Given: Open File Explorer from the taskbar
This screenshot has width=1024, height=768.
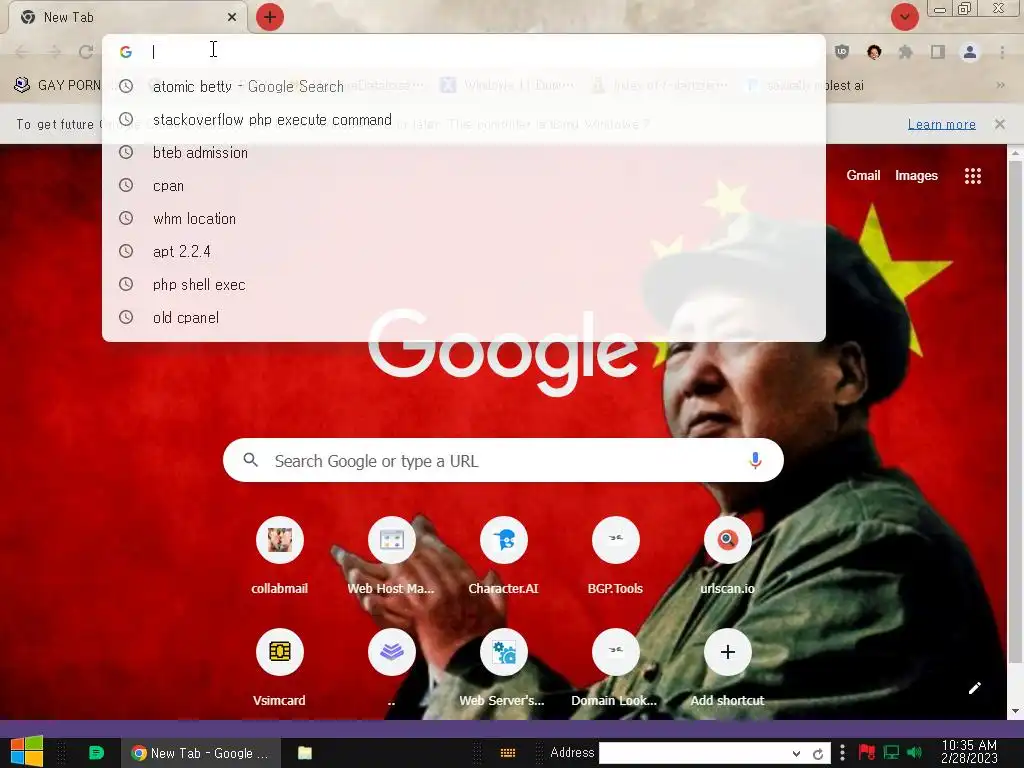Looking at the screenshot, I should pos(305,753).
